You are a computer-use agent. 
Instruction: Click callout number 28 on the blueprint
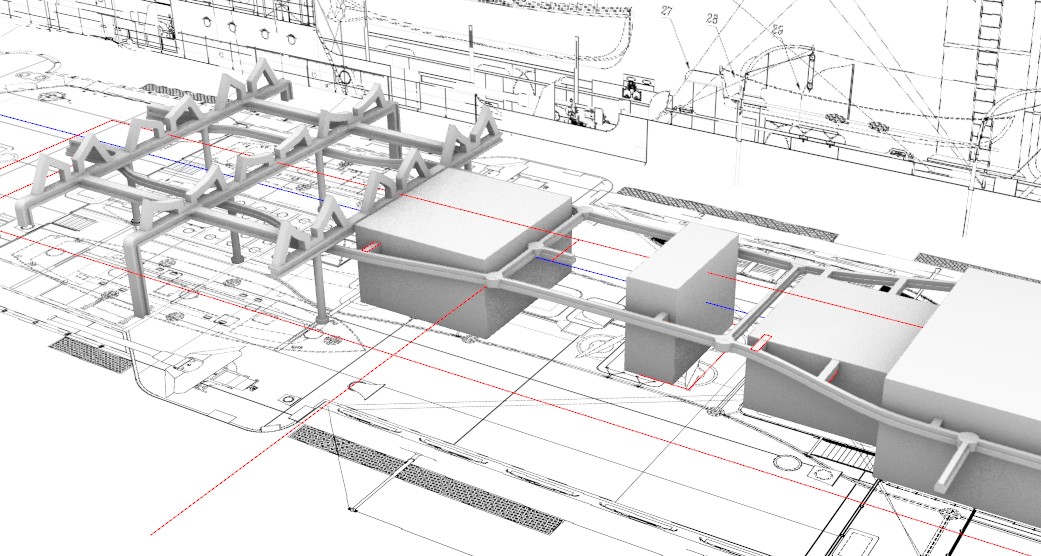coord(712,19)
